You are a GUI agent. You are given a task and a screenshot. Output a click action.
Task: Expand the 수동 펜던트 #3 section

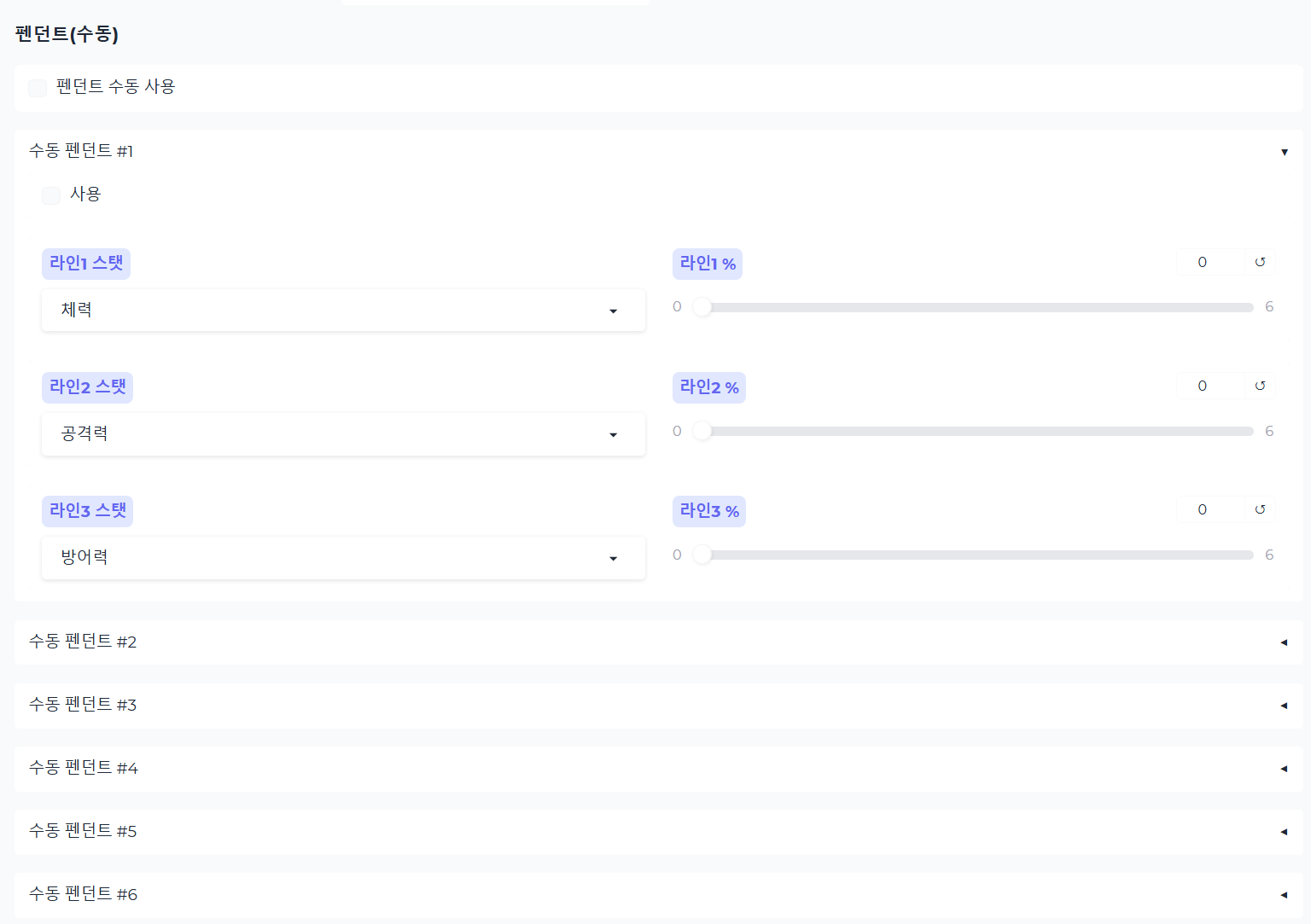click(x=1284, y=706)
